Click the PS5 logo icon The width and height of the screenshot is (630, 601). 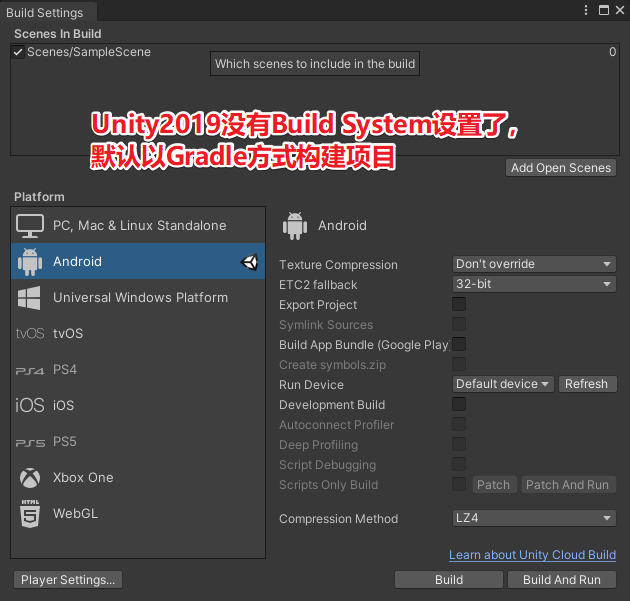[x=30, y=443]
